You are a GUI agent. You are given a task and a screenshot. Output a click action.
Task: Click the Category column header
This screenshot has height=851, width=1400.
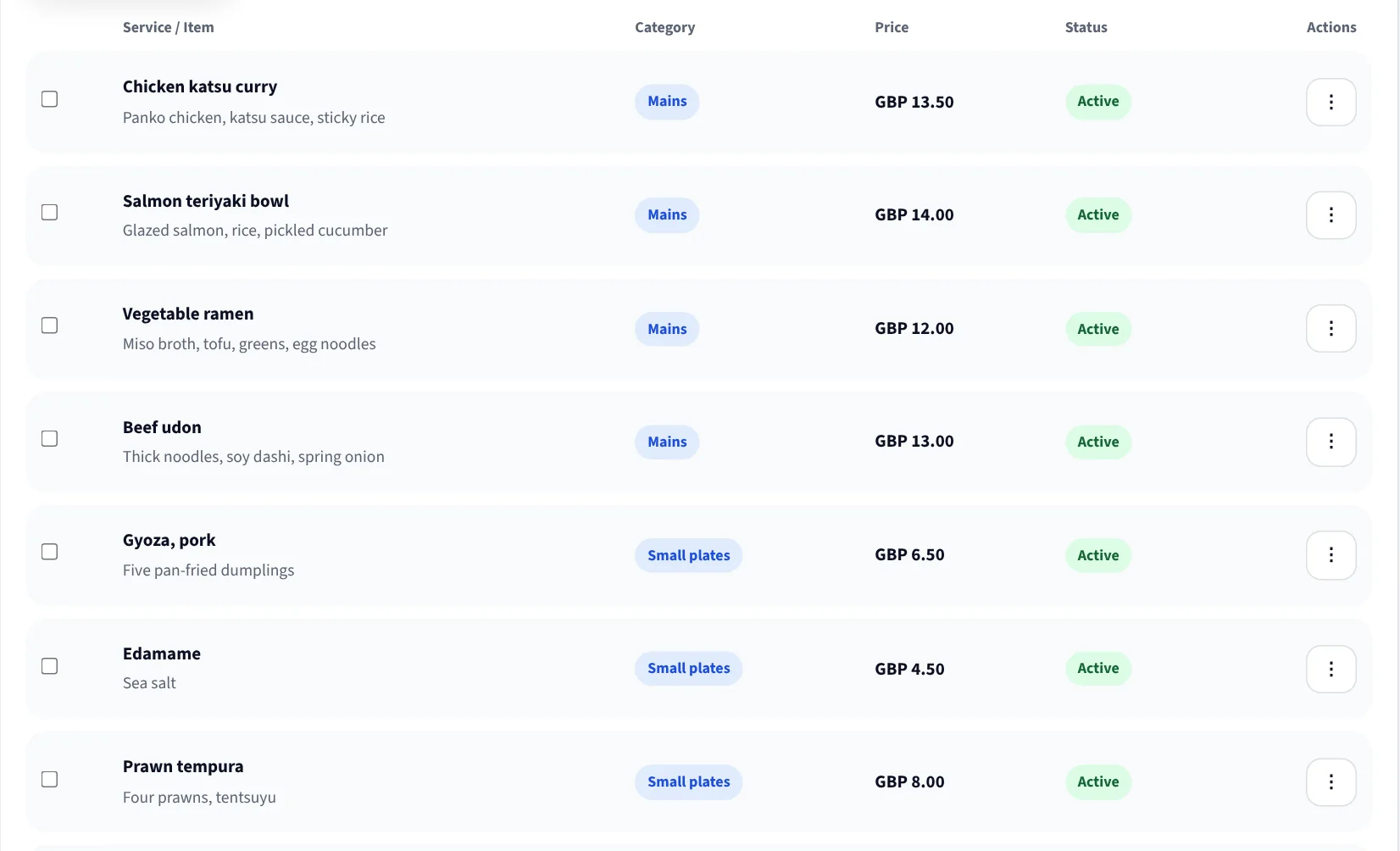[x=665, y=27]
